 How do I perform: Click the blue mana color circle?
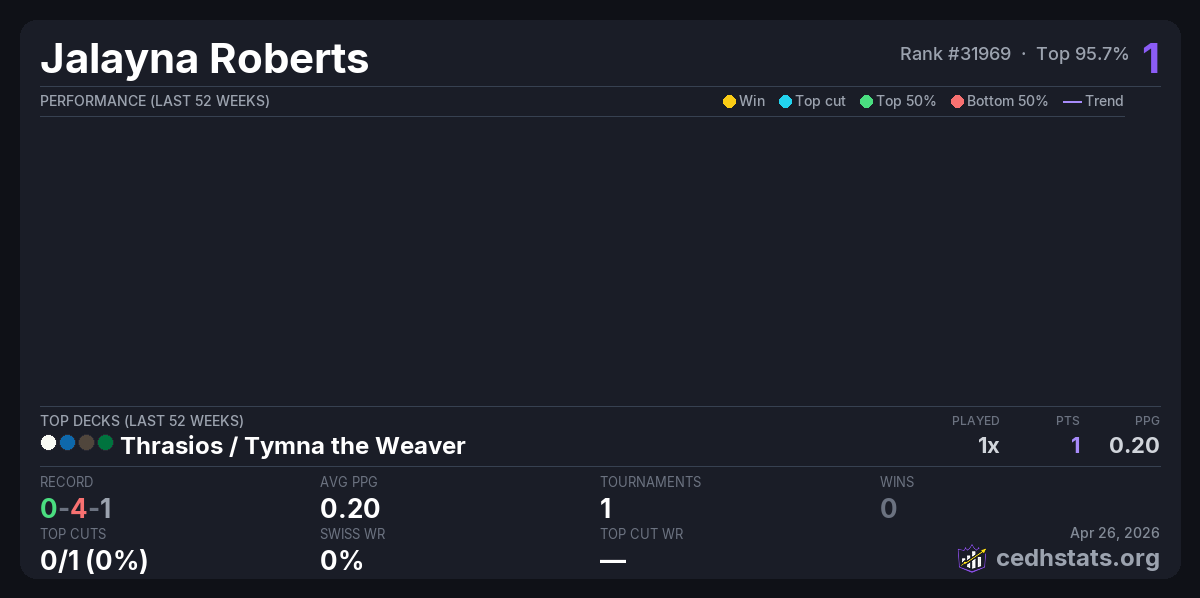tap(67, 442)
